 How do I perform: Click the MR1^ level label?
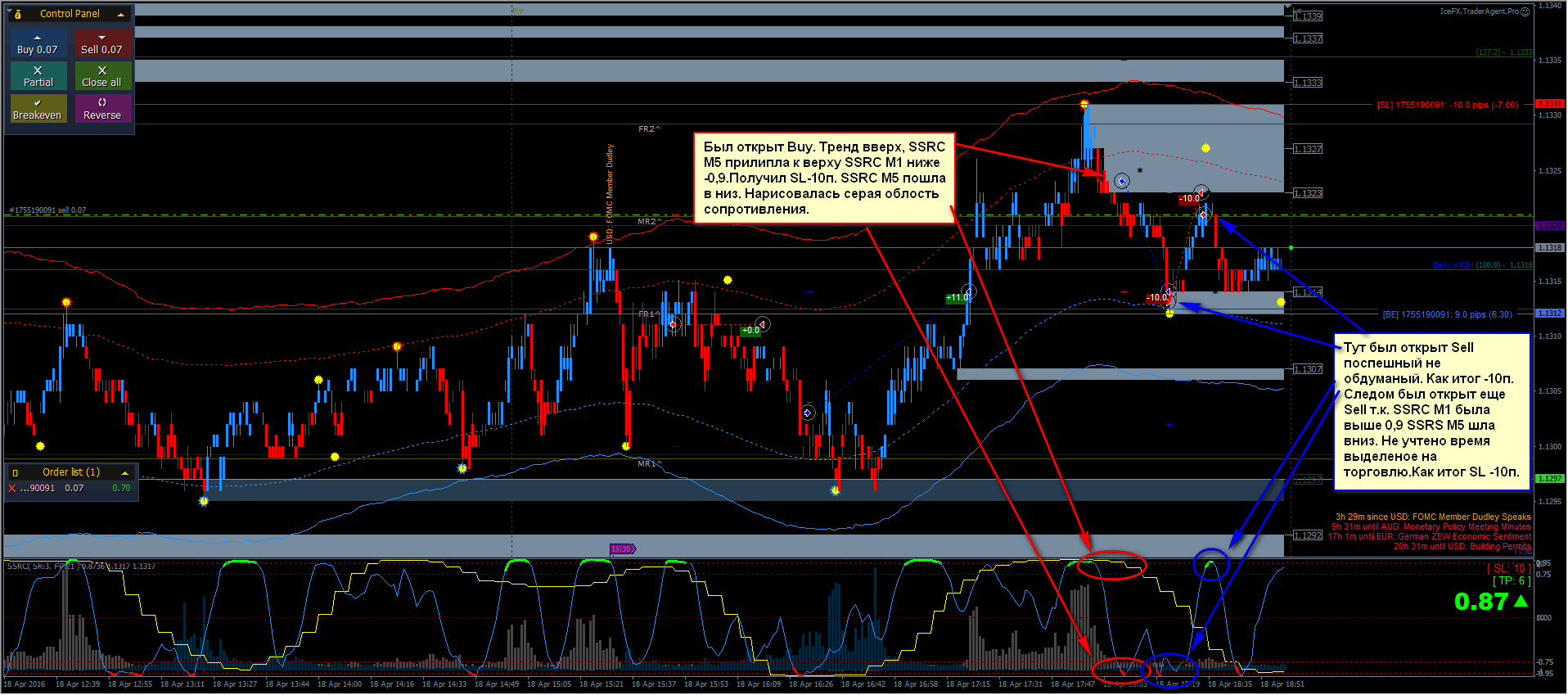tap(650, 464)
